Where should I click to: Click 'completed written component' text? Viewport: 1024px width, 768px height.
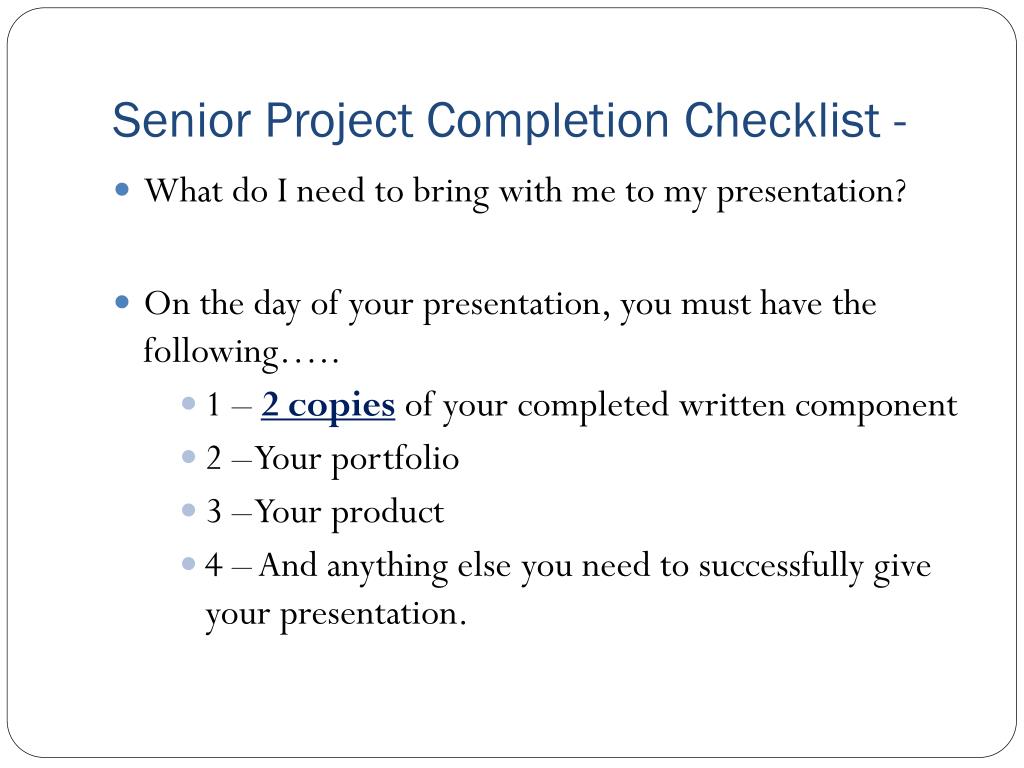point(737,406)
